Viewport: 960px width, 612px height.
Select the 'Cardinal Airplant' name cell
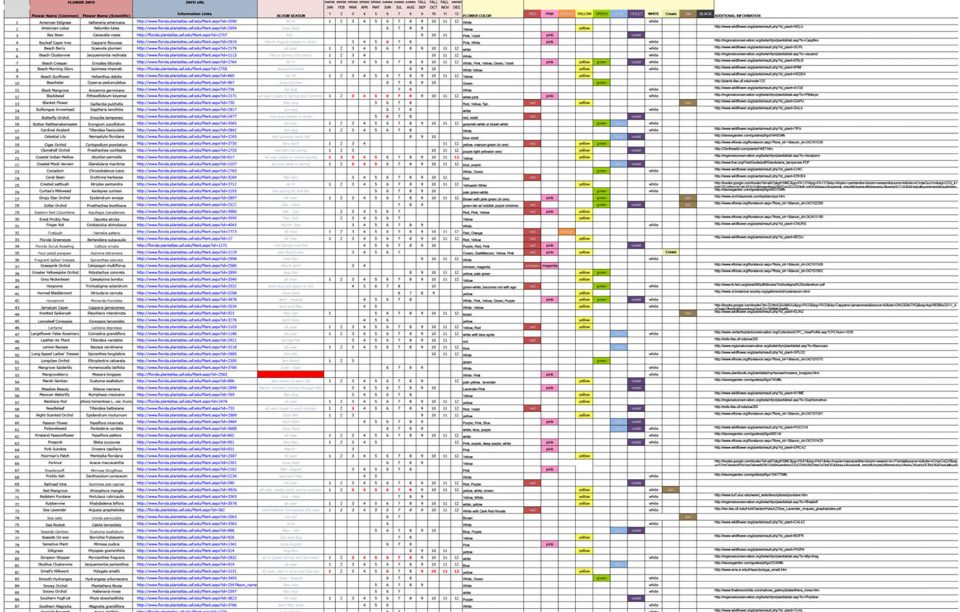56,130
